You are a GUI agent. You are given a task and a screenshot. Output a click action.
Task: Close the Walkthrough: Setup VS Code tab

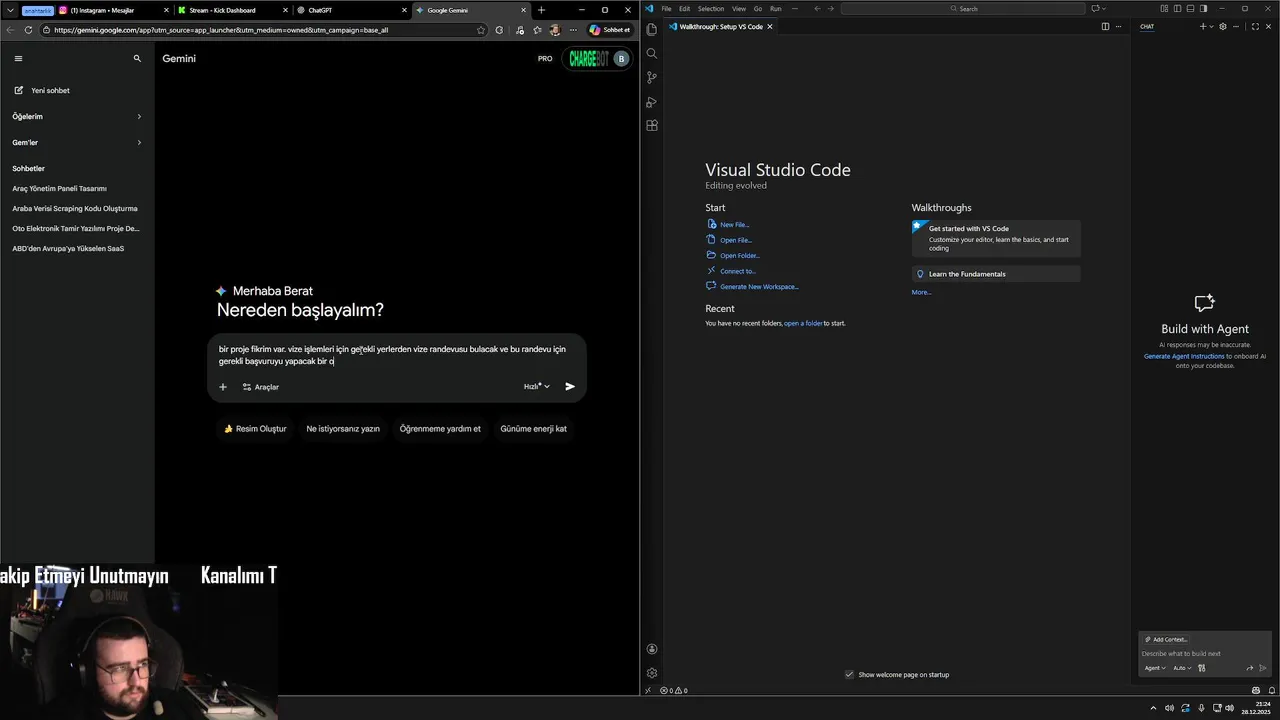pos(770,27)
